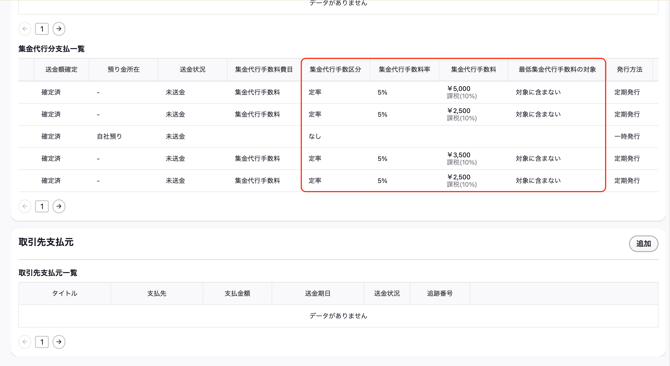Select page 1 above 集金代行分支払一覧 heading

(42, 29)
